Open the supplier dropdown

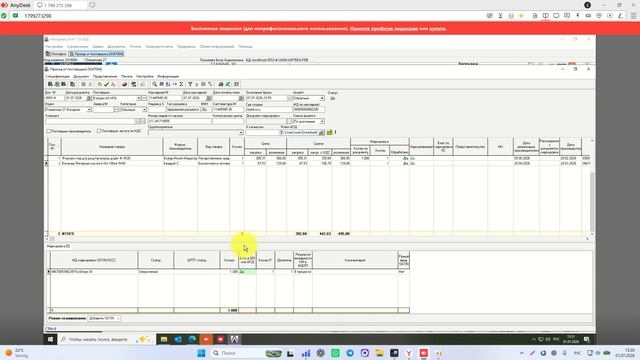[138, 98]
